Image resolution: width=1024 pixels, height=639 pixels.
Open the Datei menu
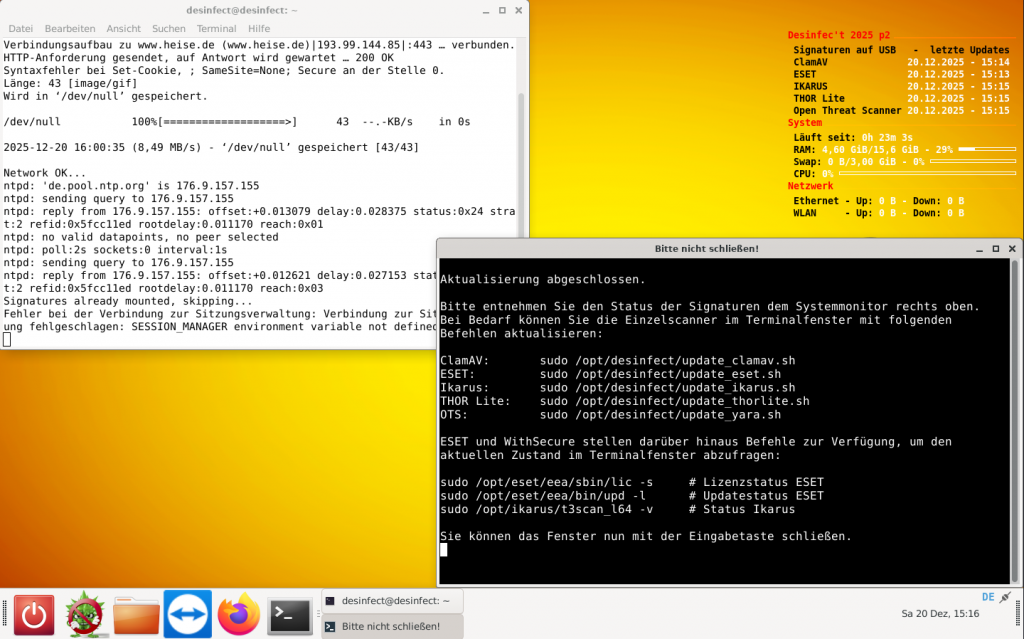point(20,29)
